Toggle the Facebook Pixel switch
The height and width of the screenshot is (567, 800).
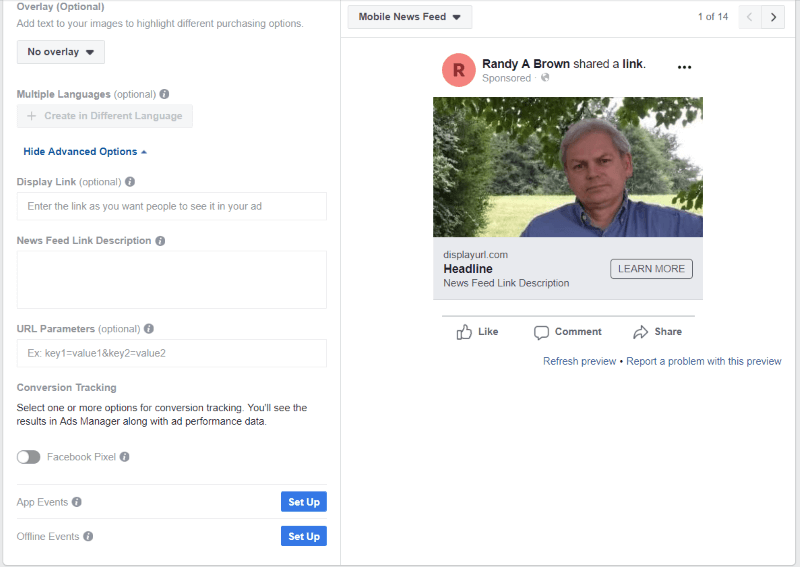click(29, 457)
